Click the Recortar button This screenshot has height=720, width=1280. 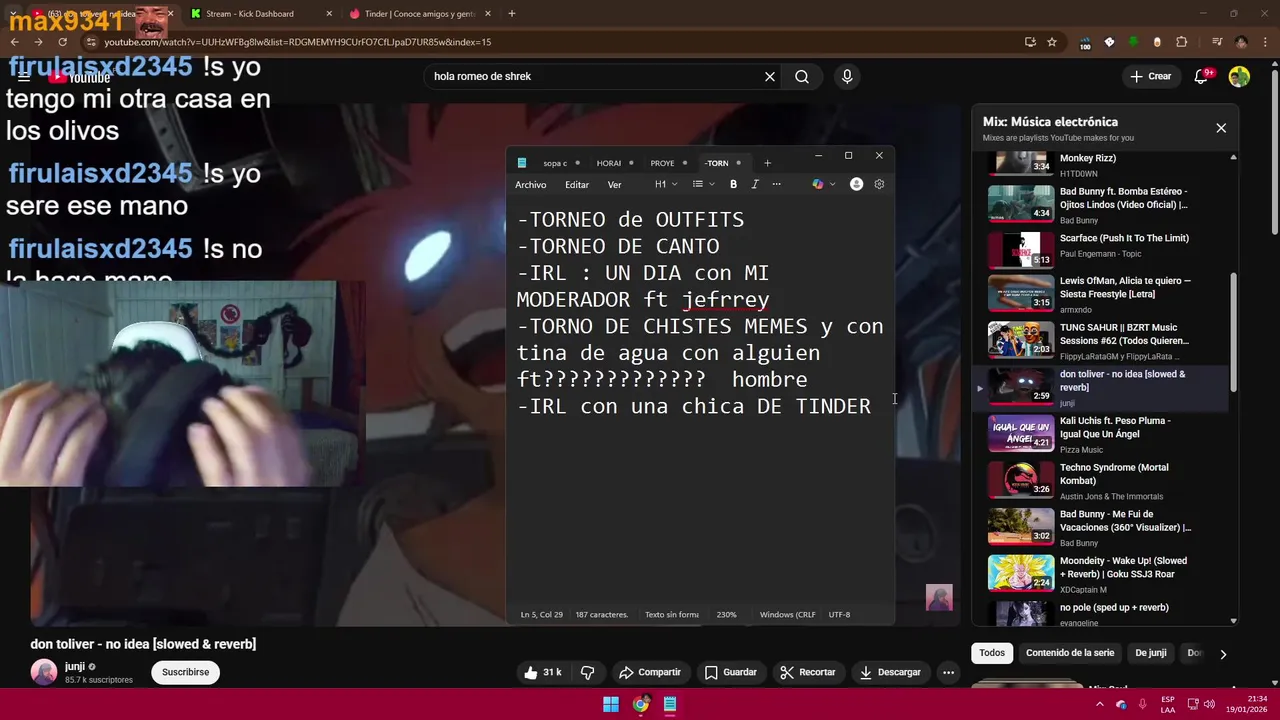[x=808, y=672]
